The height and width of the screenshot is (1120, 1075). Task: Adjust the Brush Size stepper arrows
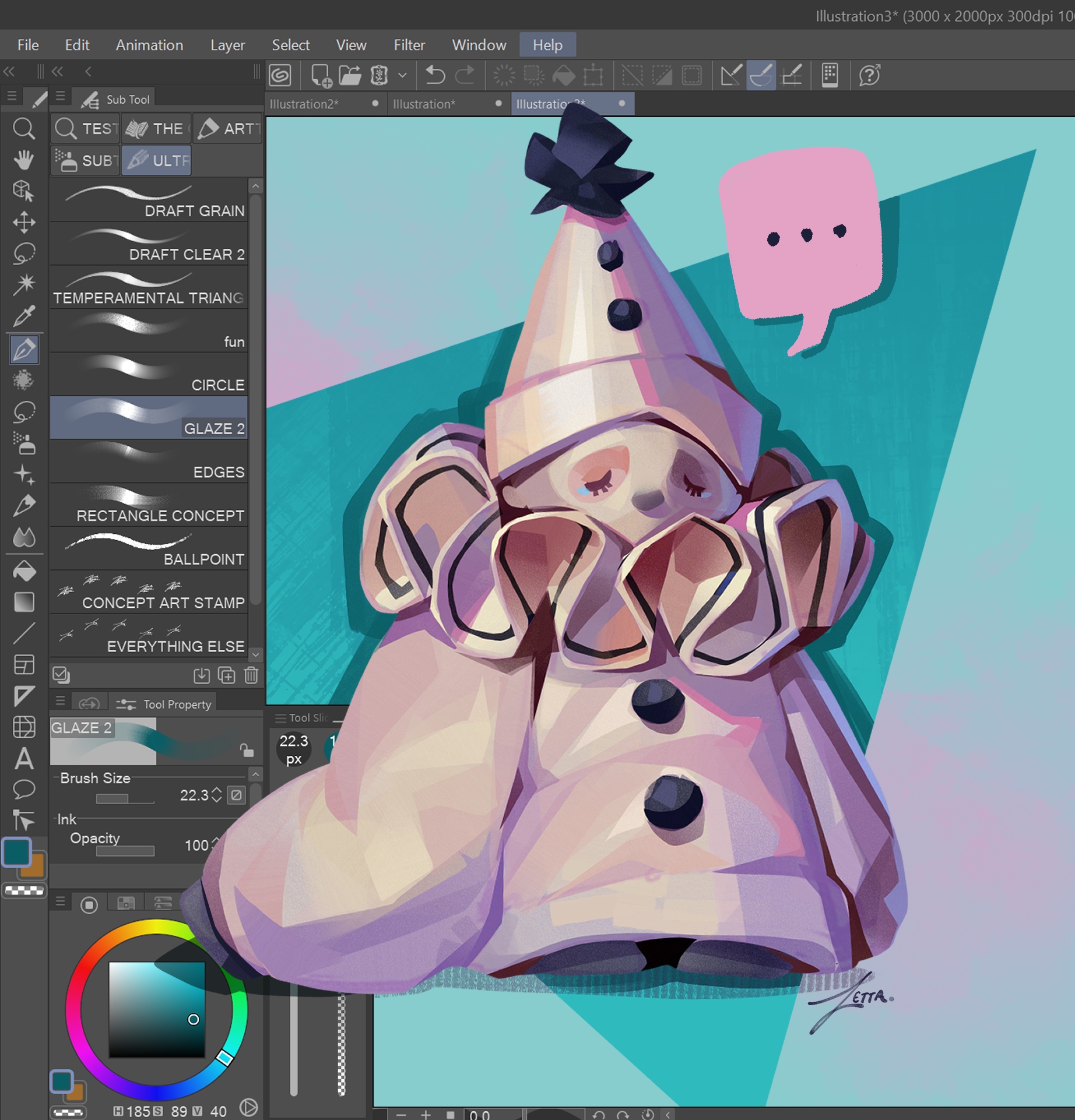[x=216, y=795]
